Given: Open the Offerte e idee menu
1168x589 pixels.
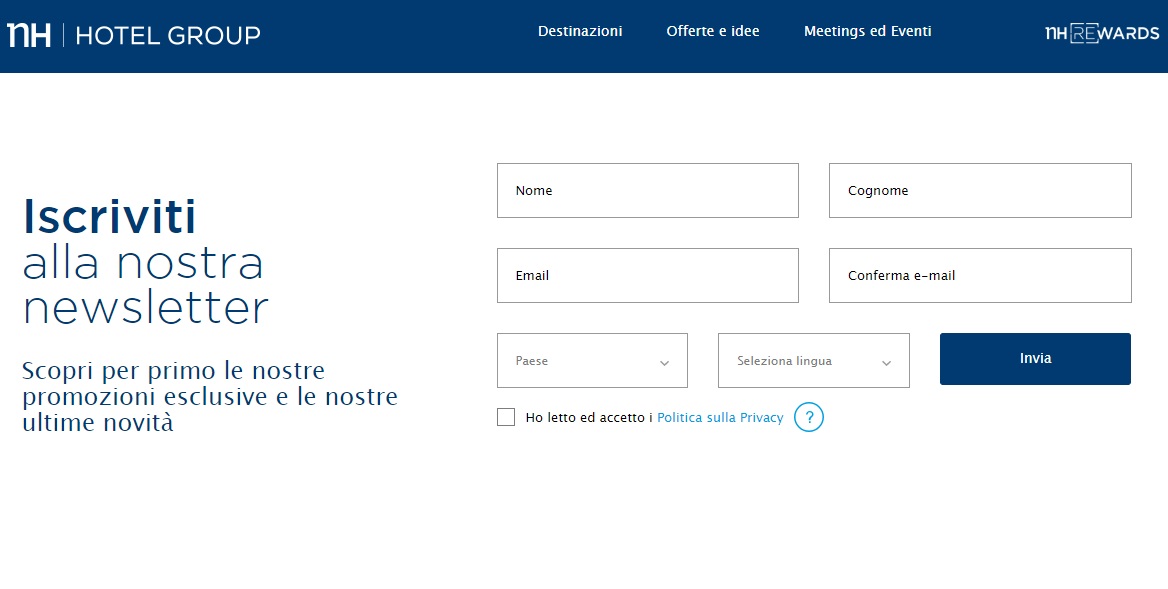Looking at the screenshot, I should [x=713, y=31].
